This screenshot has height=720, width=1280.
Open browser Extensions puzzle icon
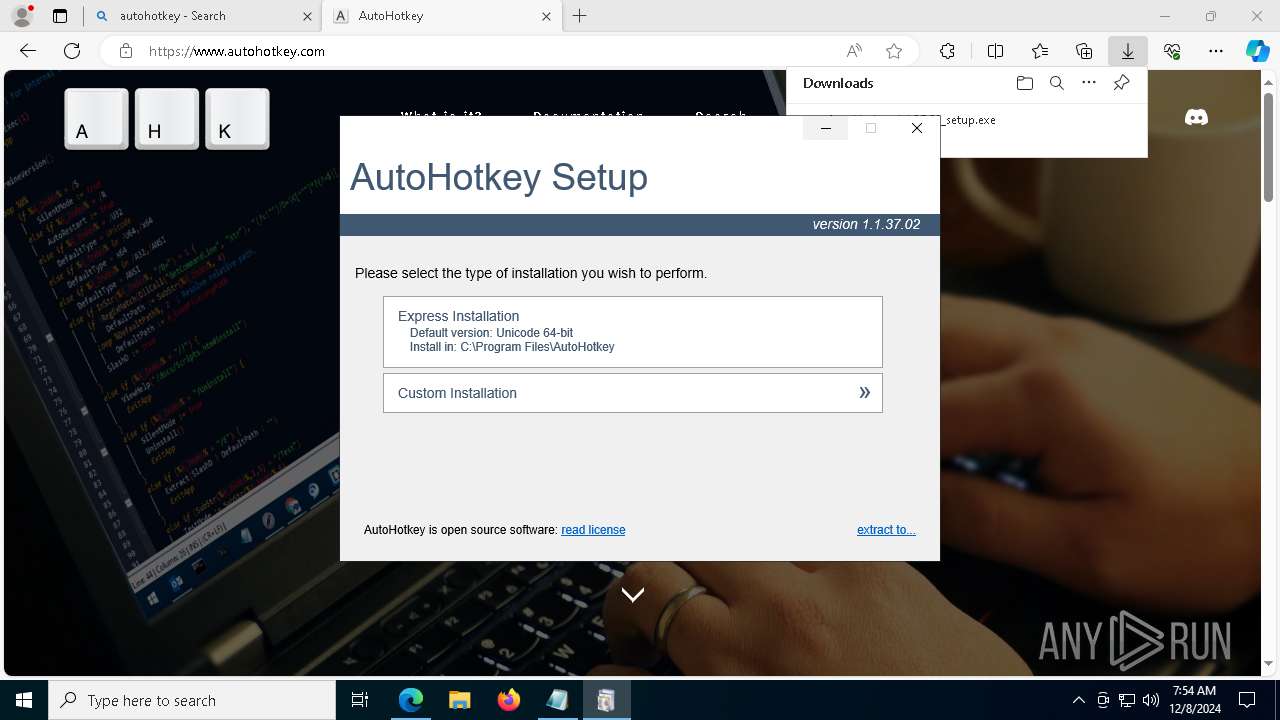947,51
